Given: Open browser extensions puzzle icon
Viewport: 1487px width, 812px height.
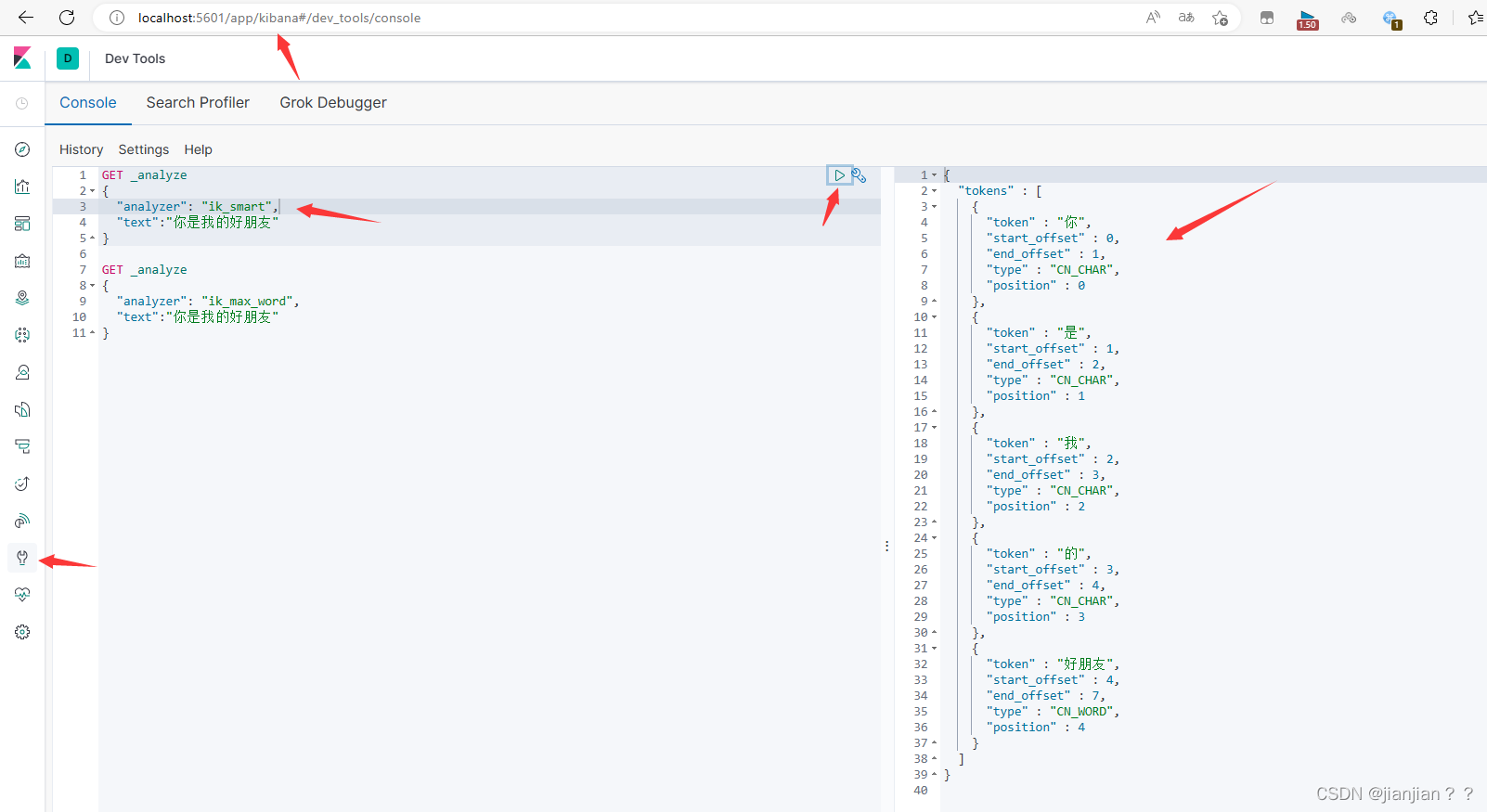Looking at the screenshot, I should point(1430,18).
